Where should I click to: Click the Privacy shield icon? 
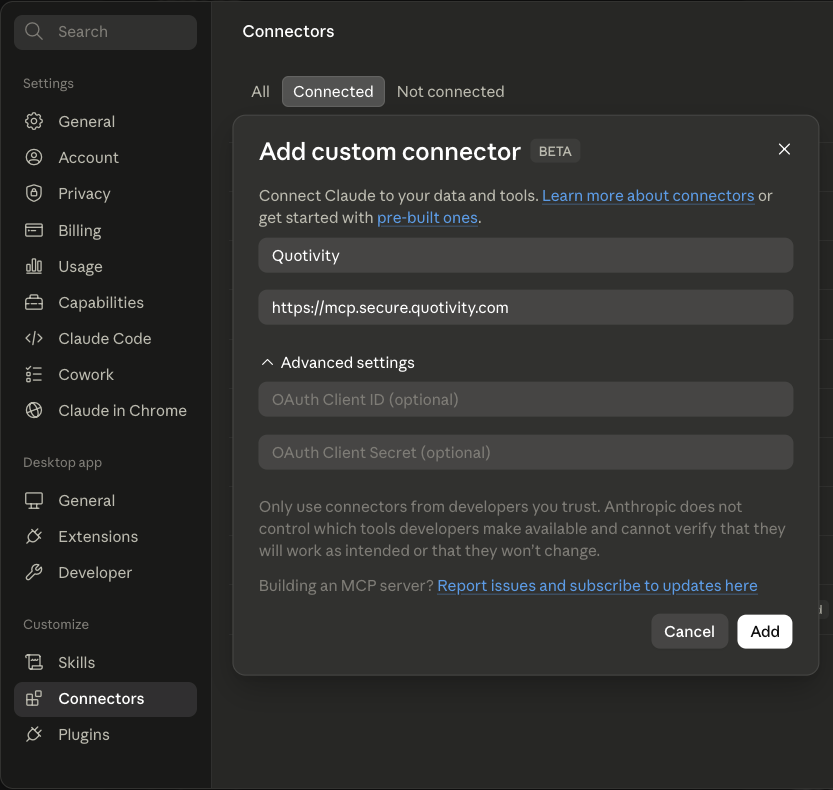point(34,193)
